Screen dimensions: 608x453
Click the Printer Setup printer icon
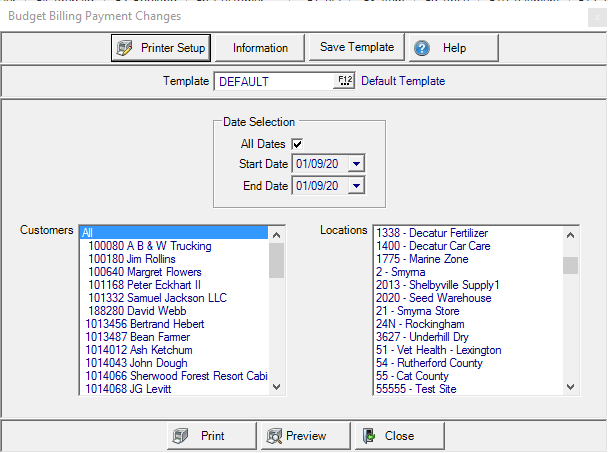point(126,48)
